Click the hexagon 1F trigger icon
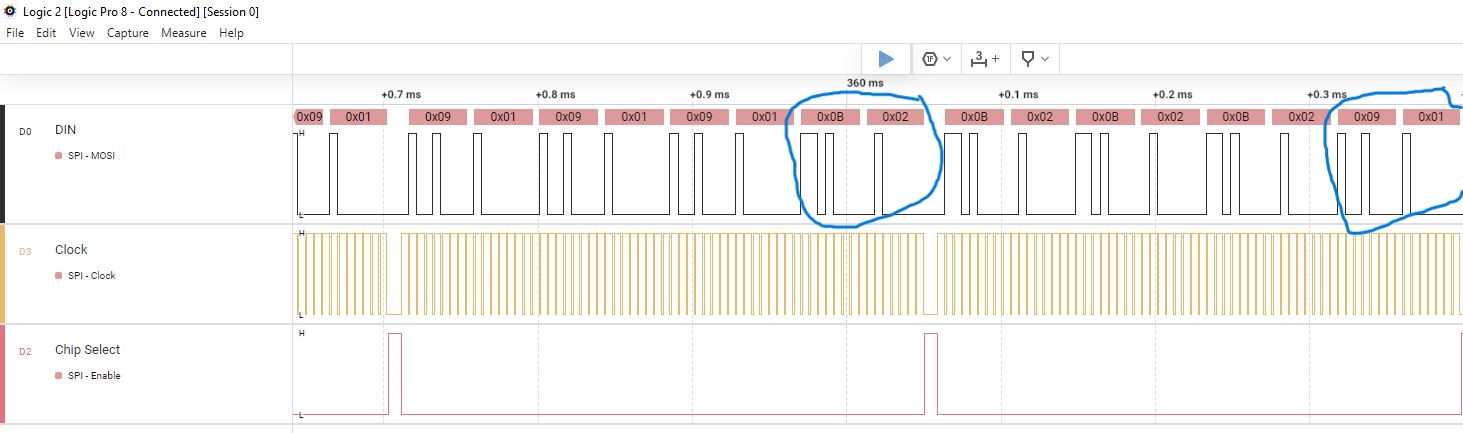This screenshot has width=1463, height=433. pyautogui.click(x=930, y=59)
